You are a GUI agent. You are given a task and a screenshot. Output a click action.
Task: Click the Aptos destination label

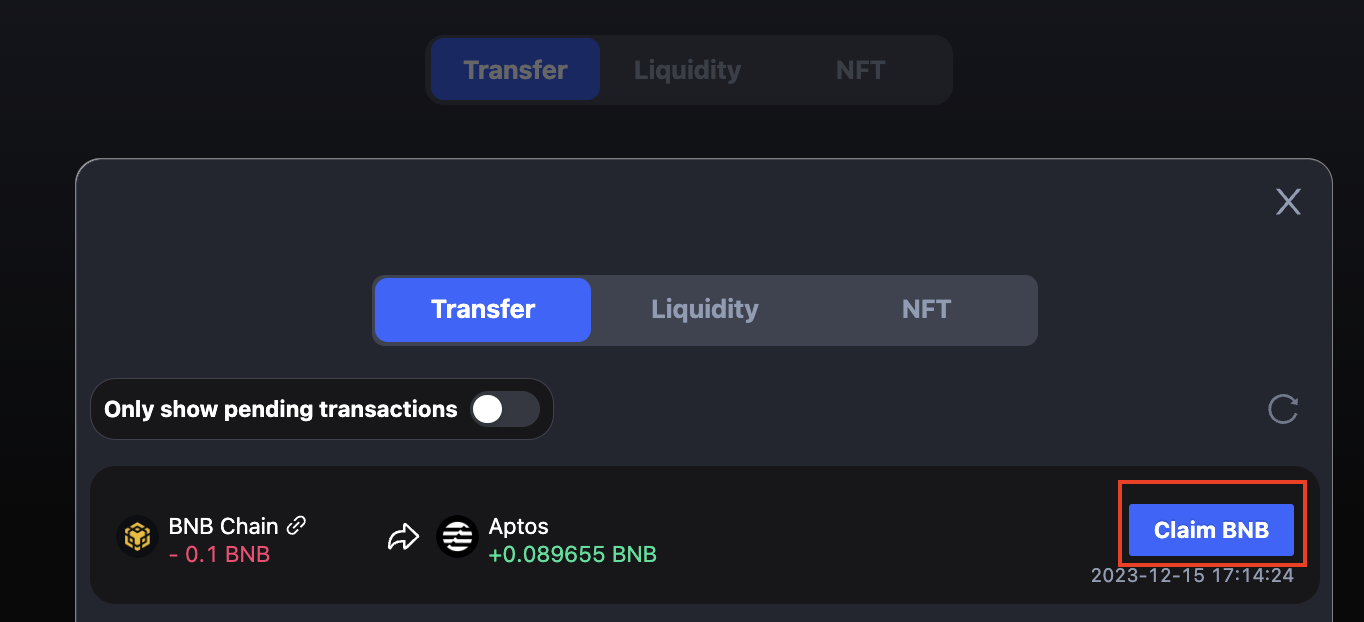tap(518, 526)
